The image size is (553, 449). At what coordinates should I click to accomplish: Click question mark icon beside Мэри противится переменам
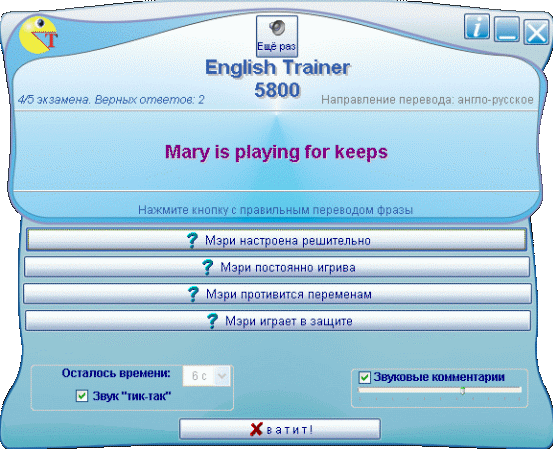click(193, 294)
